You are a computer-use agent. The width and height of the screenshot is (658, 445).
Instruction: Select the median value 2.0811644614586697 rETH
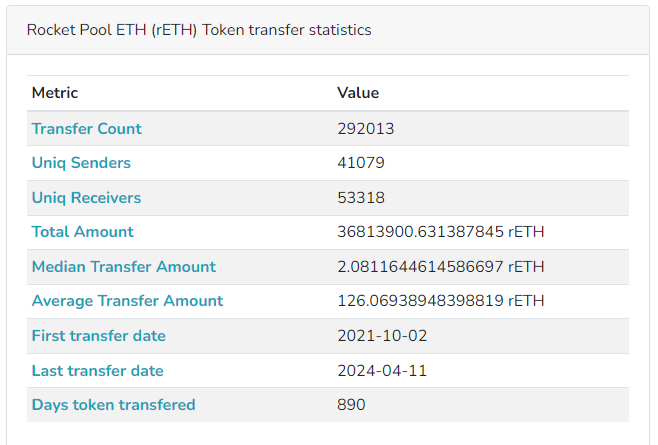tap(441, 267)
